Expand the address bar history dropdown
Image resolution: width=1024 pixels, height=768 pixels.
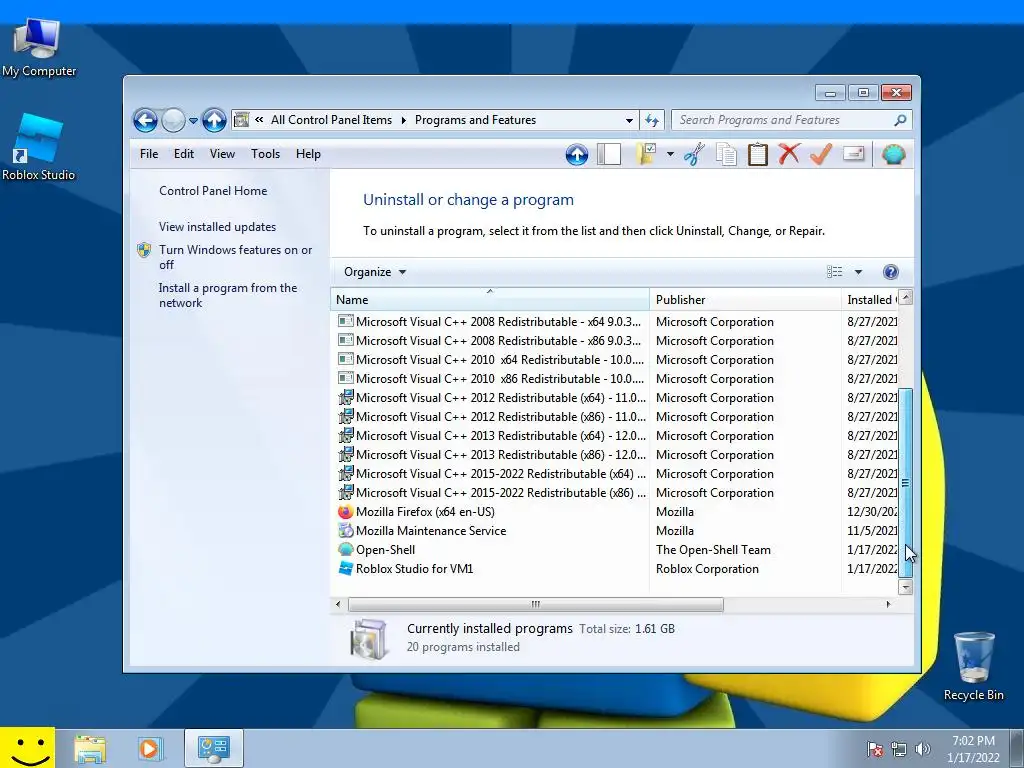click(x=629, y=120)
